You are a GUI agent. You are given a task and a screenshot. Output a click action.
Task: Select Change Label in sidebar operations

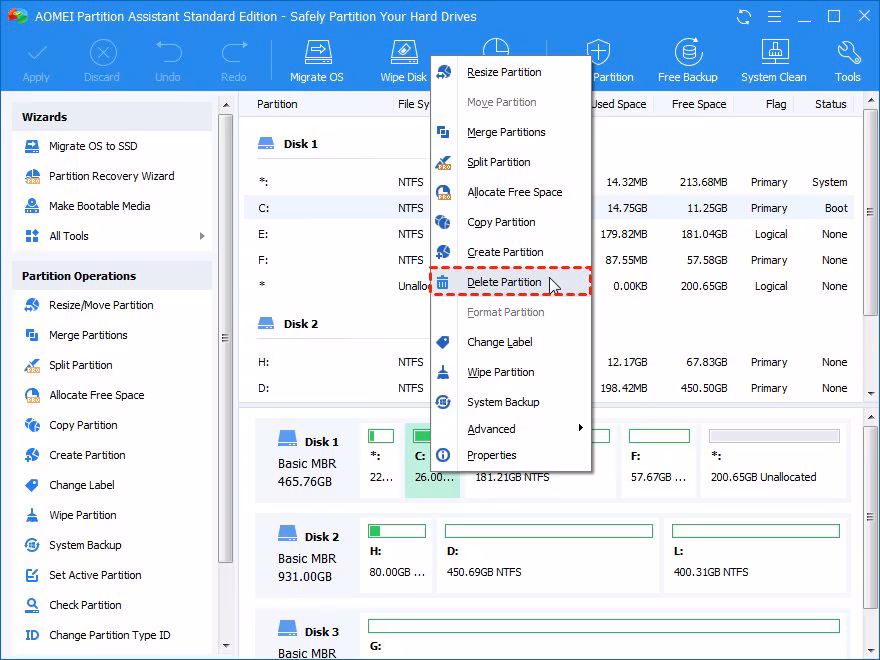81,485
